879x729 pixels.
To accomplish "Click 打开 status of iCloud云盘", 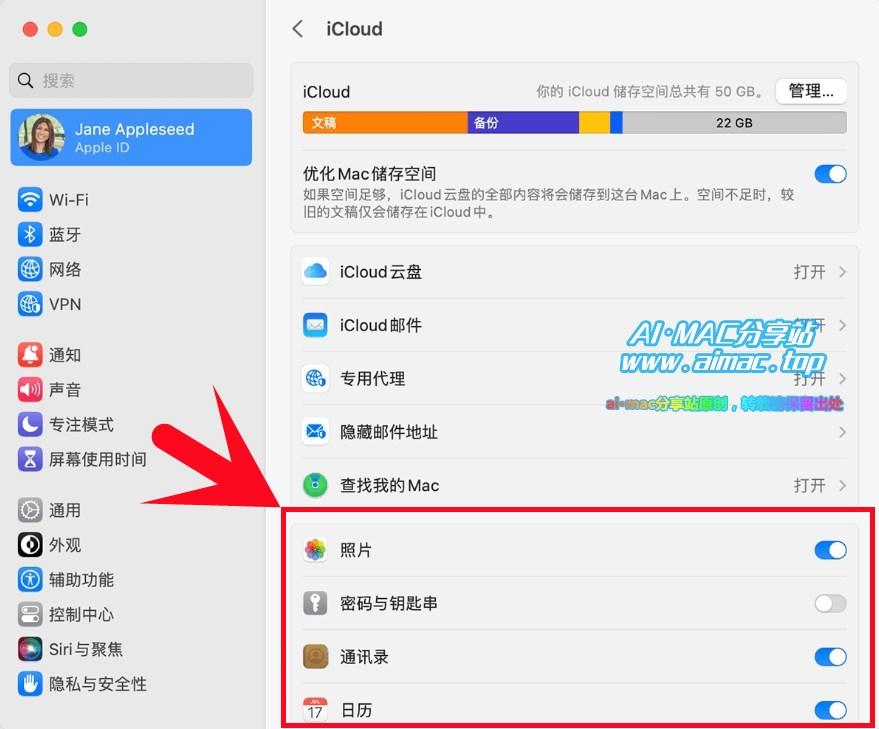I will pos(809,272).
